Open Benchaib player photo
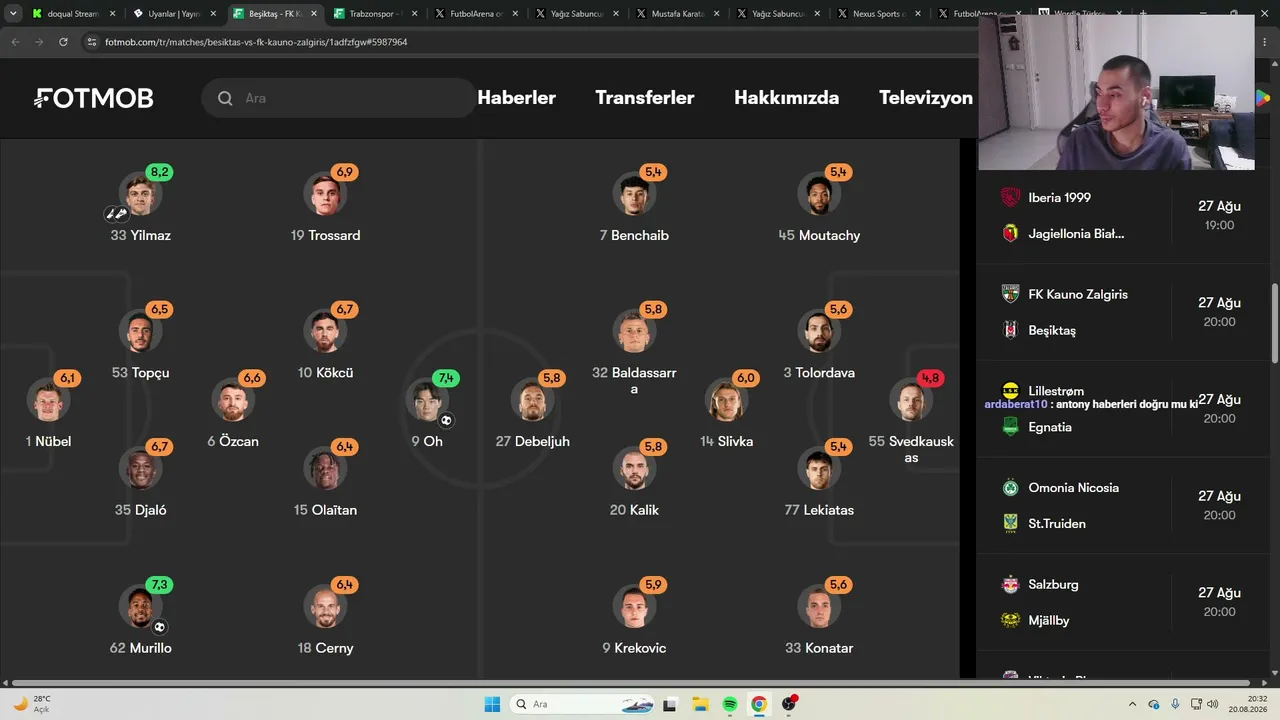 634,194
